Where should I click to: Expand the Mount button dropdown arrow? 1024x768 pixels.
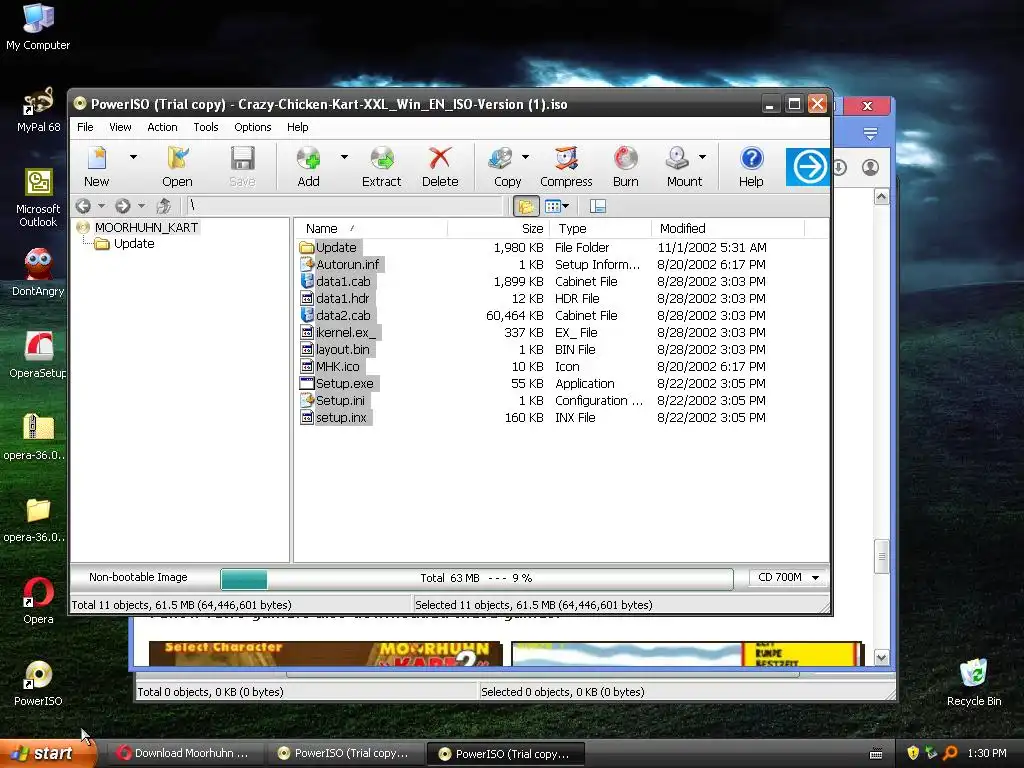pos(703,157)
